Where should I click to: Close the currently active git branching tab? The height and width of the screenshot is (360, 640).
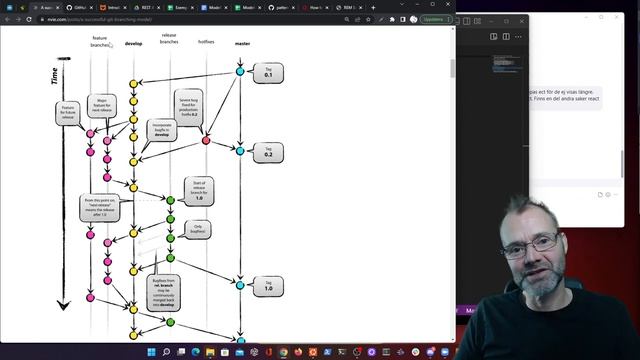[x=58, y=7]
